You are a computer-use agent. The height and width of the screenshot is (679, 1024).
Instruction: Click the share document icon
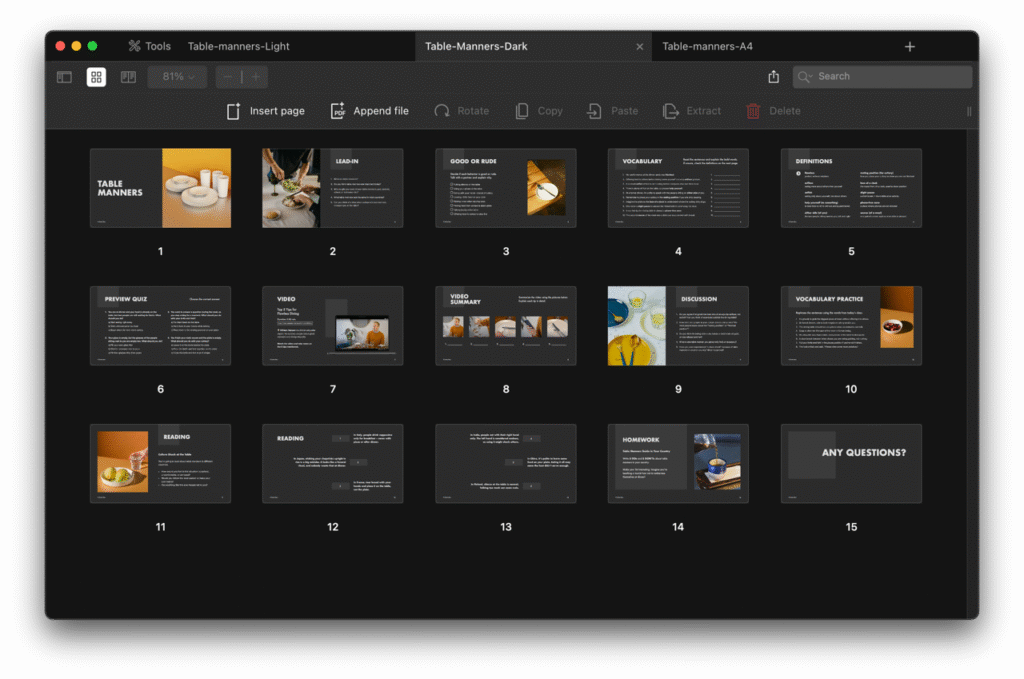773,77
